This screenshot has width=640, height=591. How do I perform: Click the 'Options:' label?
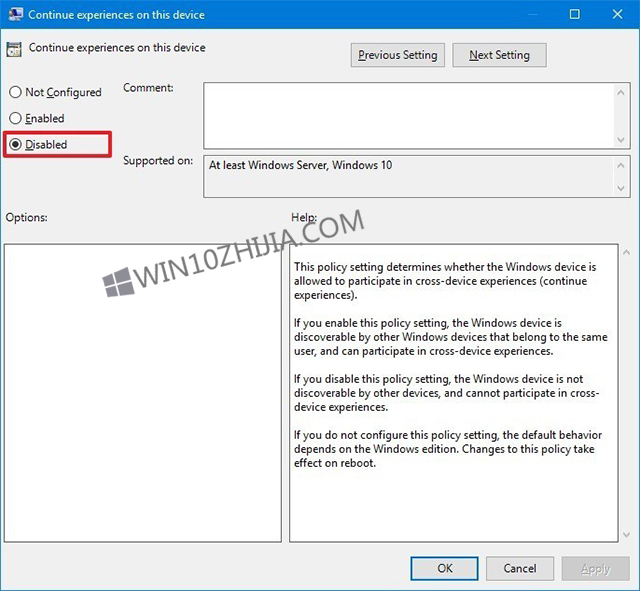pyautogui.click(x=27, y=218)
